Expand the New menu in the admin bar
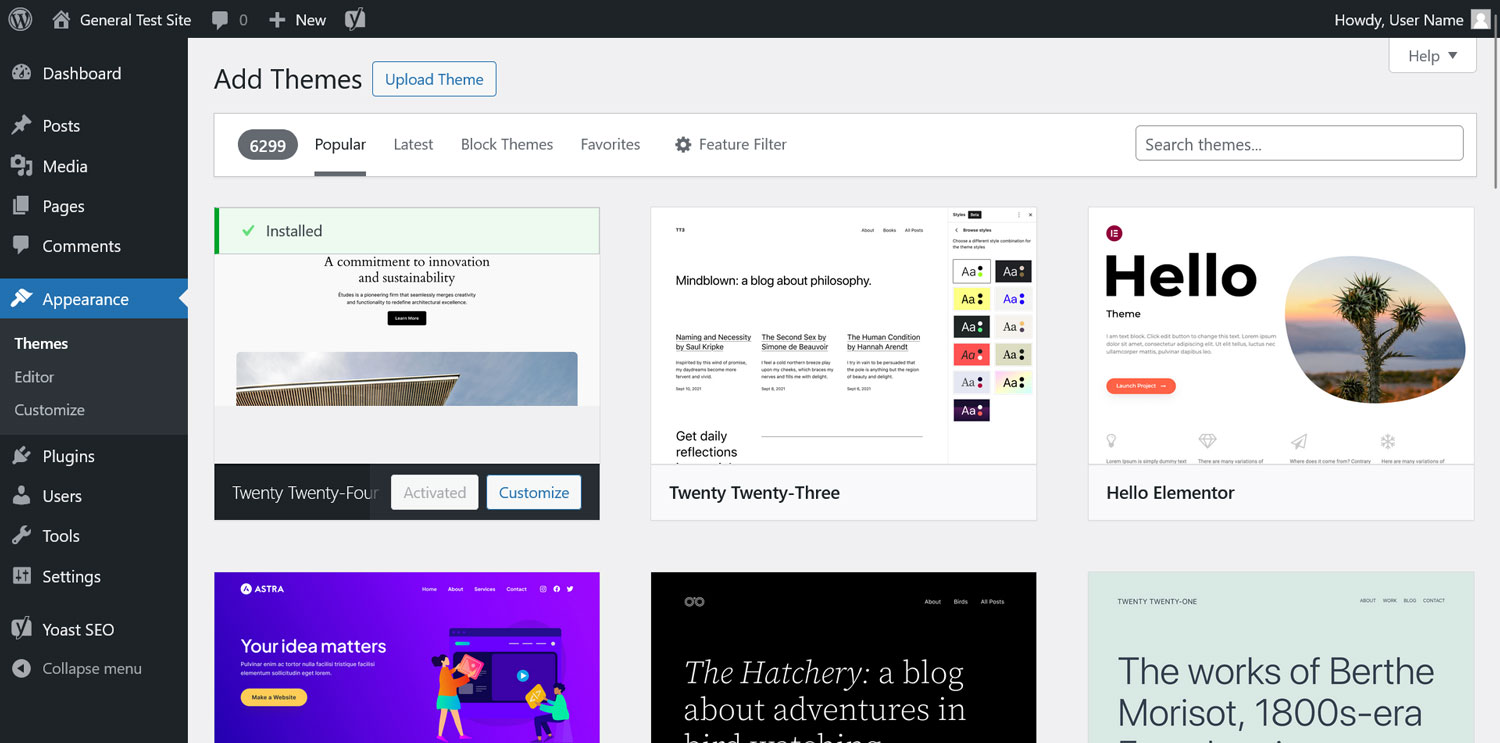 click(x=296, y=19)
